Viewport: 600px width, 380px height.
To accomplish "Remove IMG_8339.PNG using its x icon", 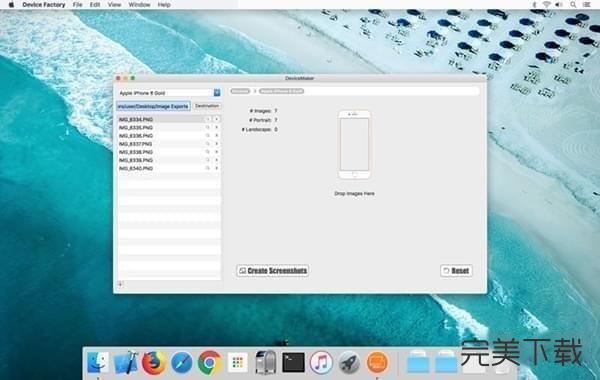I will pos(217,160).
